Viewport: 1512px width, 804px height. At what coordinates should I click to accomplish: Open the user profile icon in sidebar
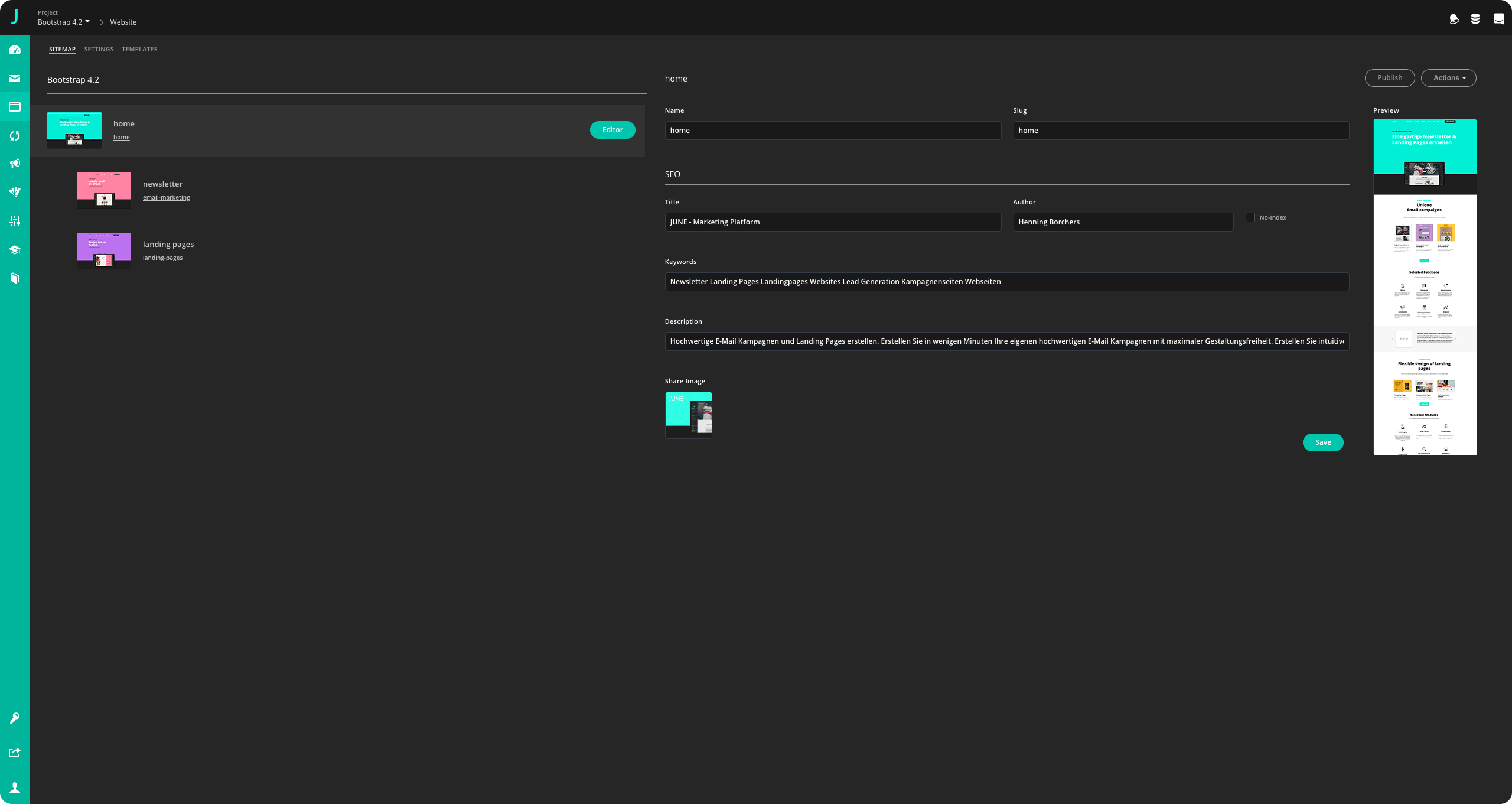(x=15, y=787)
